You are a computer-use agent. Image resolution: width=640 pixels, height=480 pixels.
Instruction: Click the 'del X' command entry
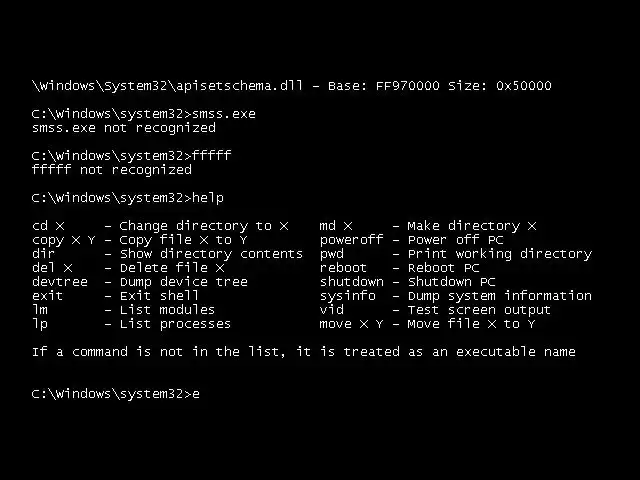click(52, 268)
